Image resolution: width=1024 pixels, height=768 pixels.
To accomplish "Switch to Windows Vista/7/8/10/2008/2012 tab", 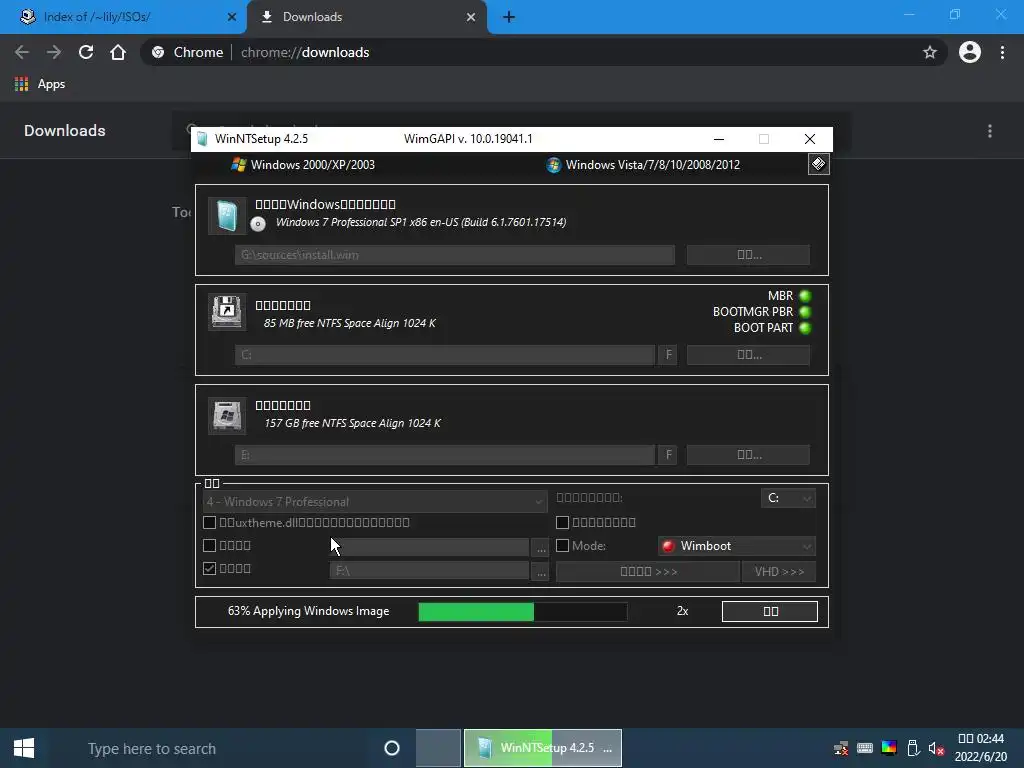I will [x=643, y=165].
